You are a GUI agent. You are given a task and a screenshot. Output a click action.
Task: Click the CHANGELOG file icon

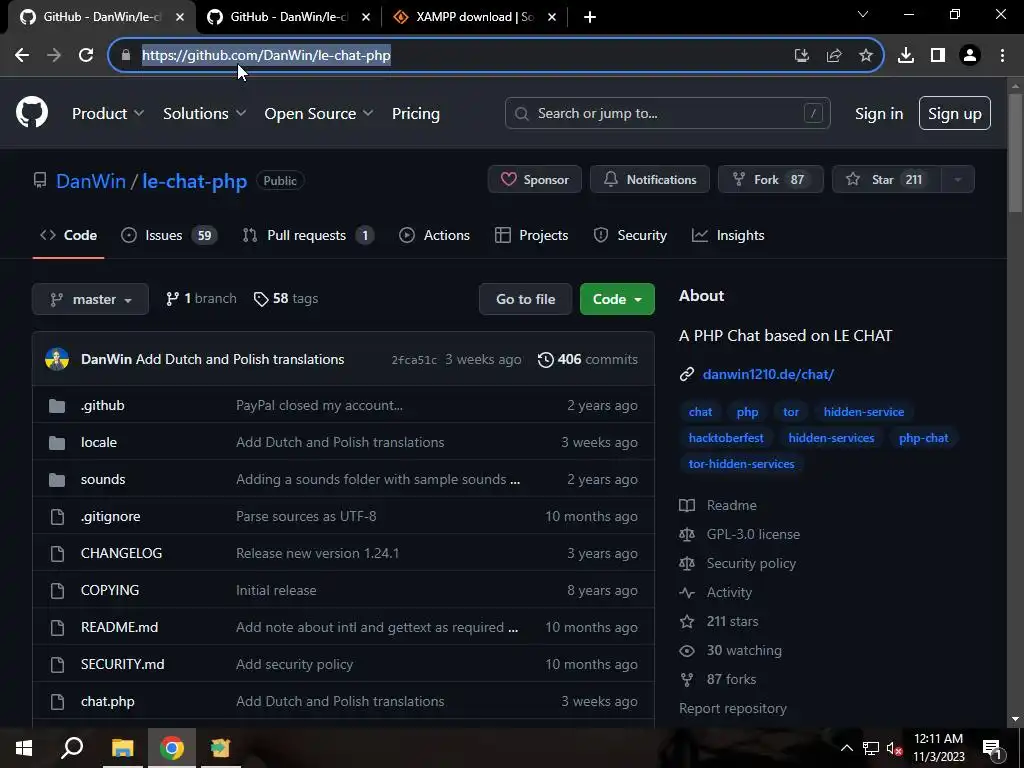point(57,554)
